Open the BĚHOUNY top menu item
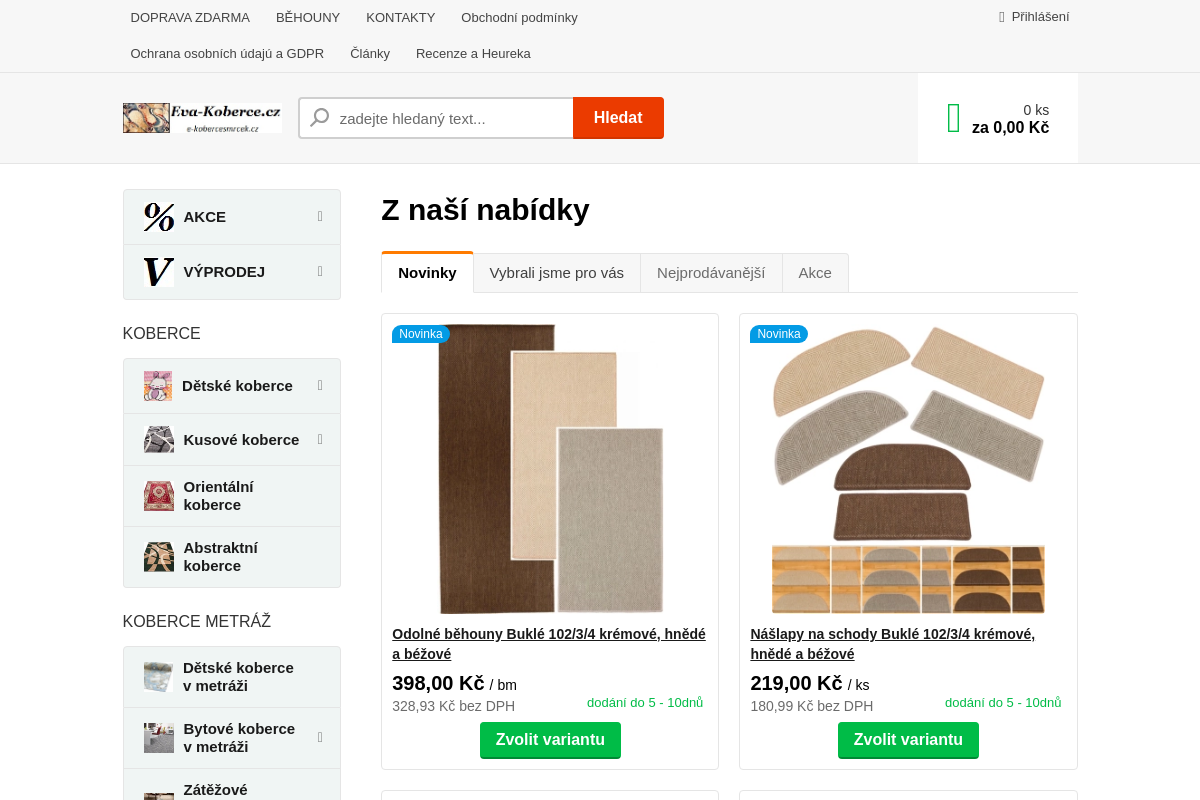Image resolution: width=1200 pixels, height=800 pixels. tap(308, 18)
